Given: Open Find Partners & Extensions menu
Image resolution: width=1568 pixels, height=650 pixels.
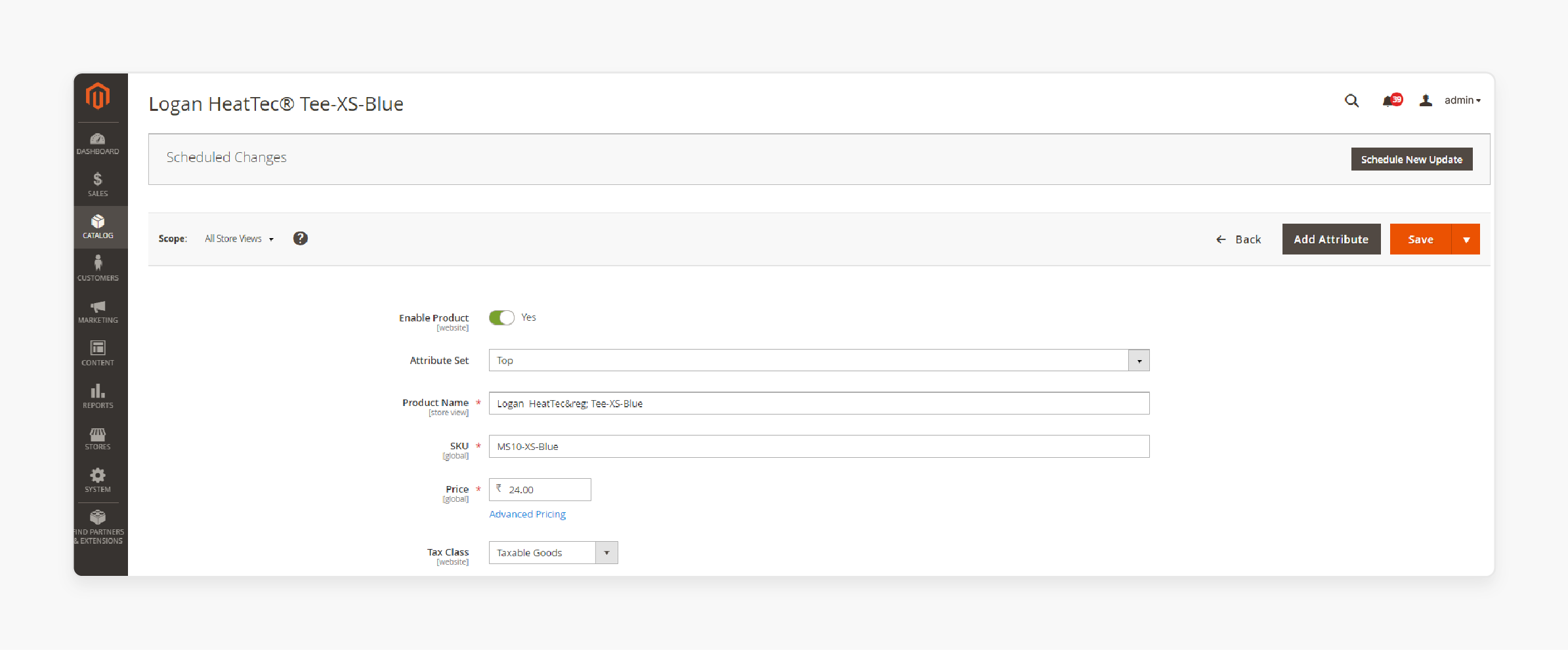Looking at the screenshot, I should point(98,527).
